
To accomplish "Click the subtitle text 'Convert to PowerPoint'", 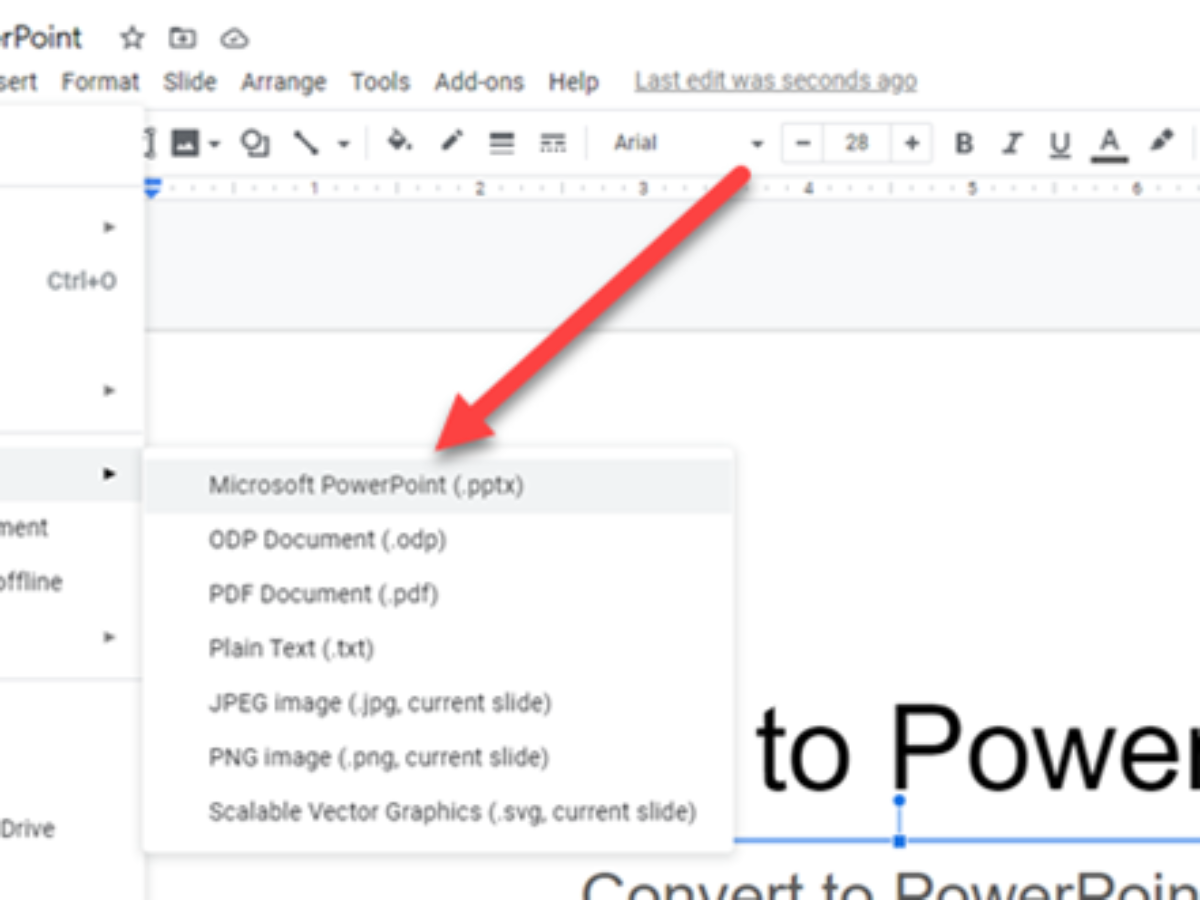I will tap(890, 885).
